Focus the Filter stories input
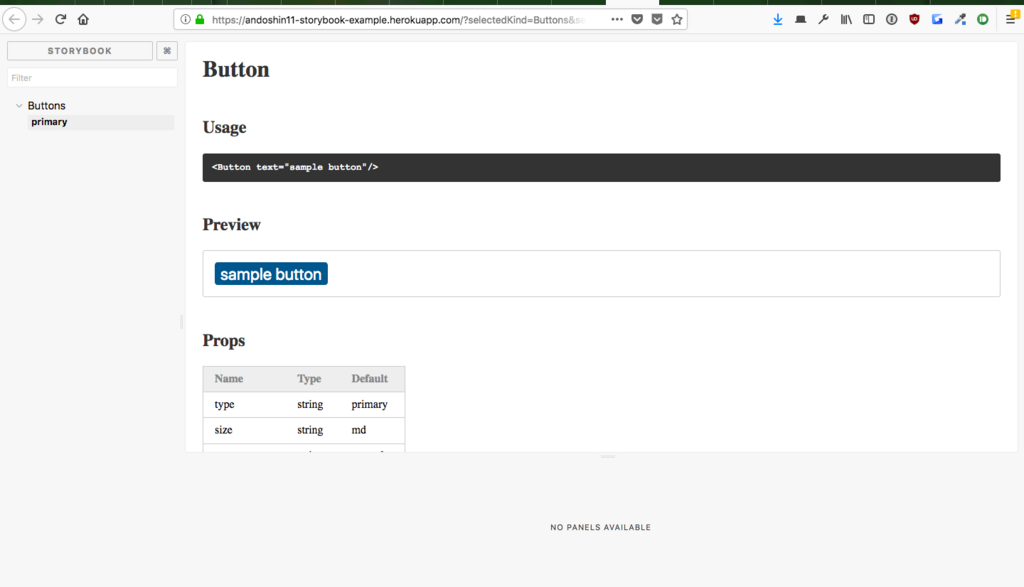This screenshot has width=1024, height=587. point(92,78)
